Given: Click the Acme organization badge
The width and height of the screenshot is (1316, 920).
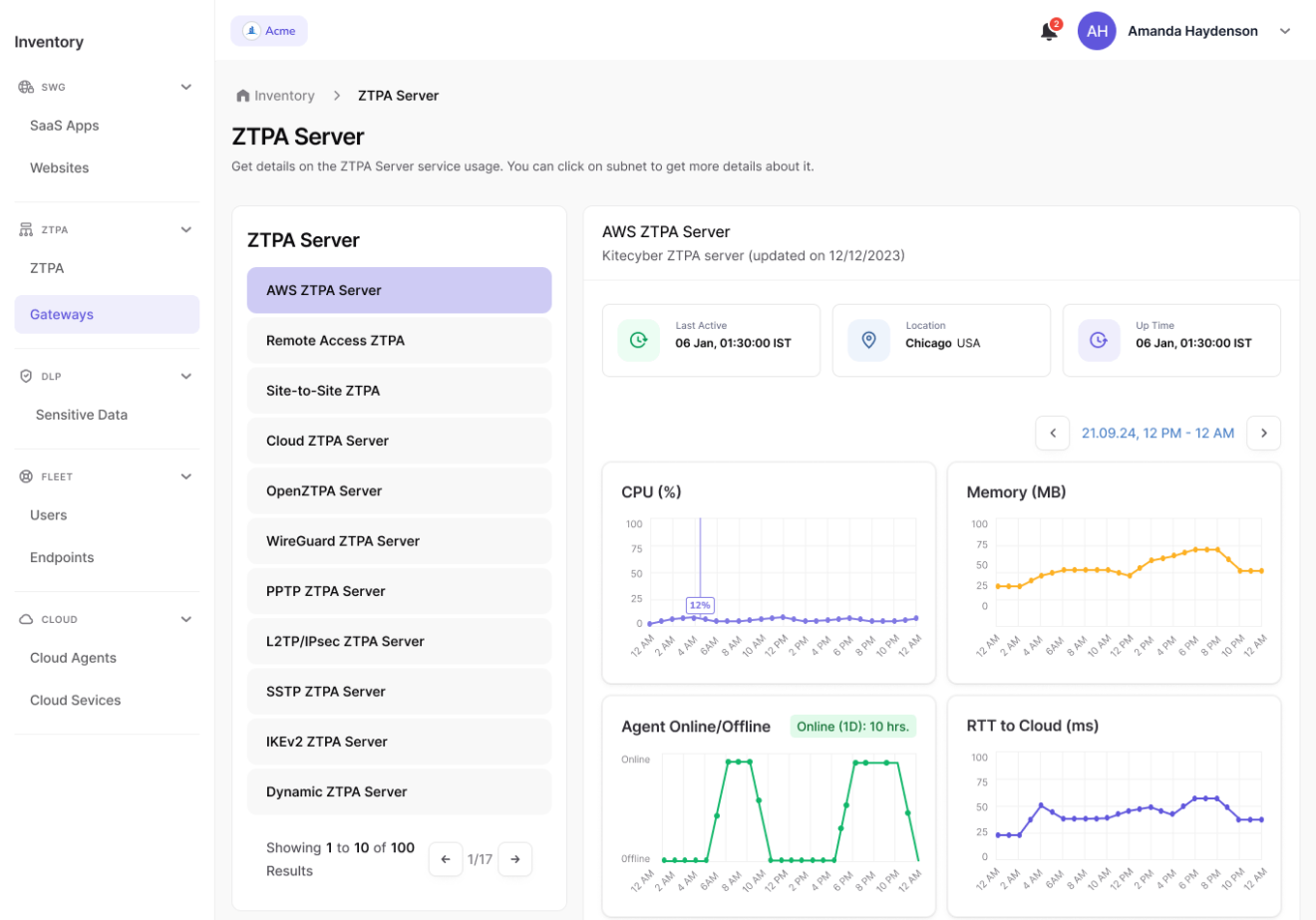Looking at the screenshot, I should 268,31.
